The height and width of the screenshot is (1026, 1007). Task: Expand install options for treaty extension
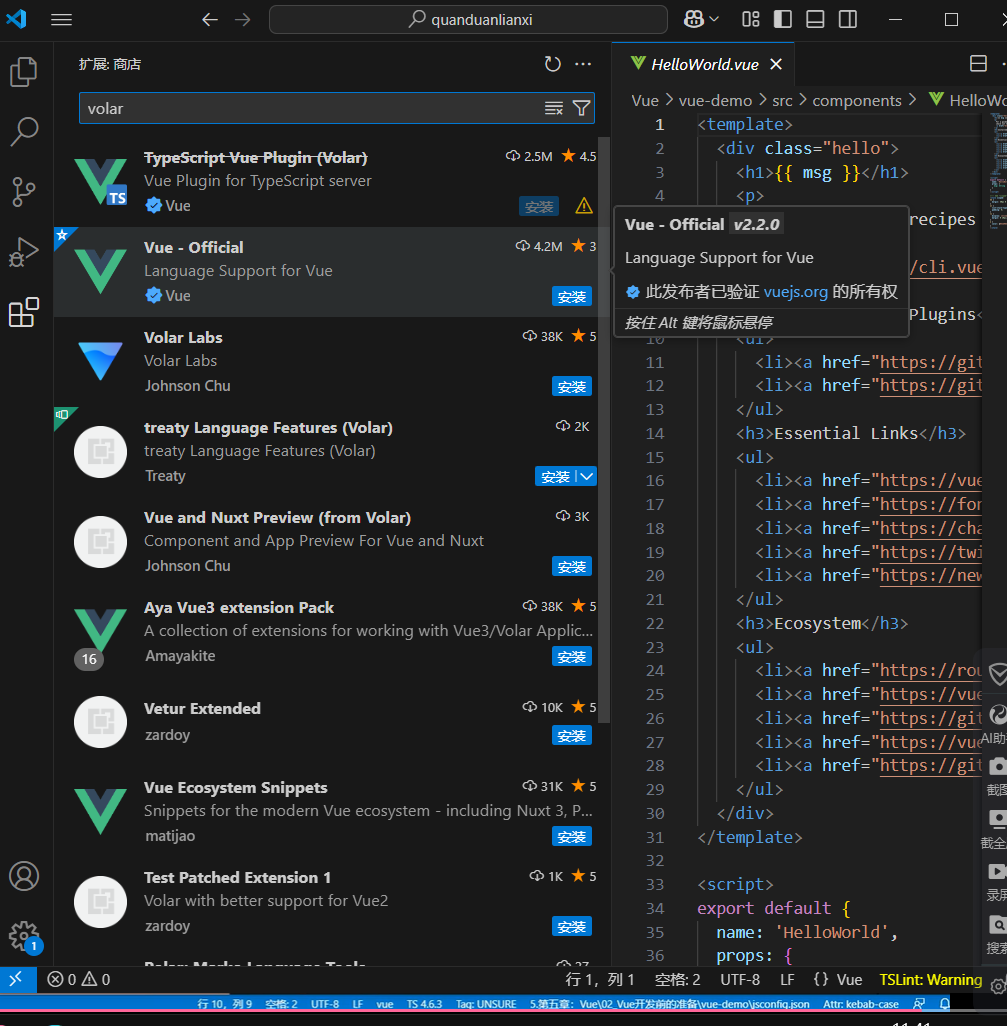tap(587, 476)
